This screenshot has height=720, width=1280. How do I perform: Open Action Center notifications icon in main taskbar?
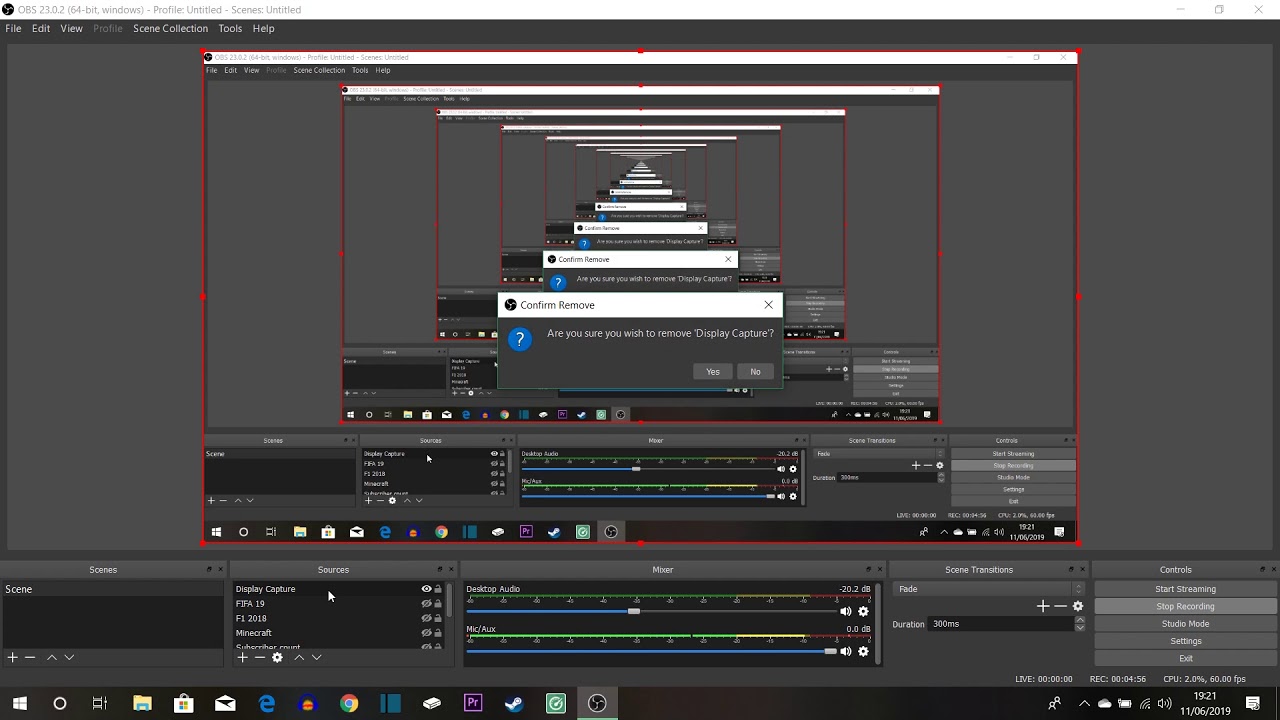pos(1253,703)
